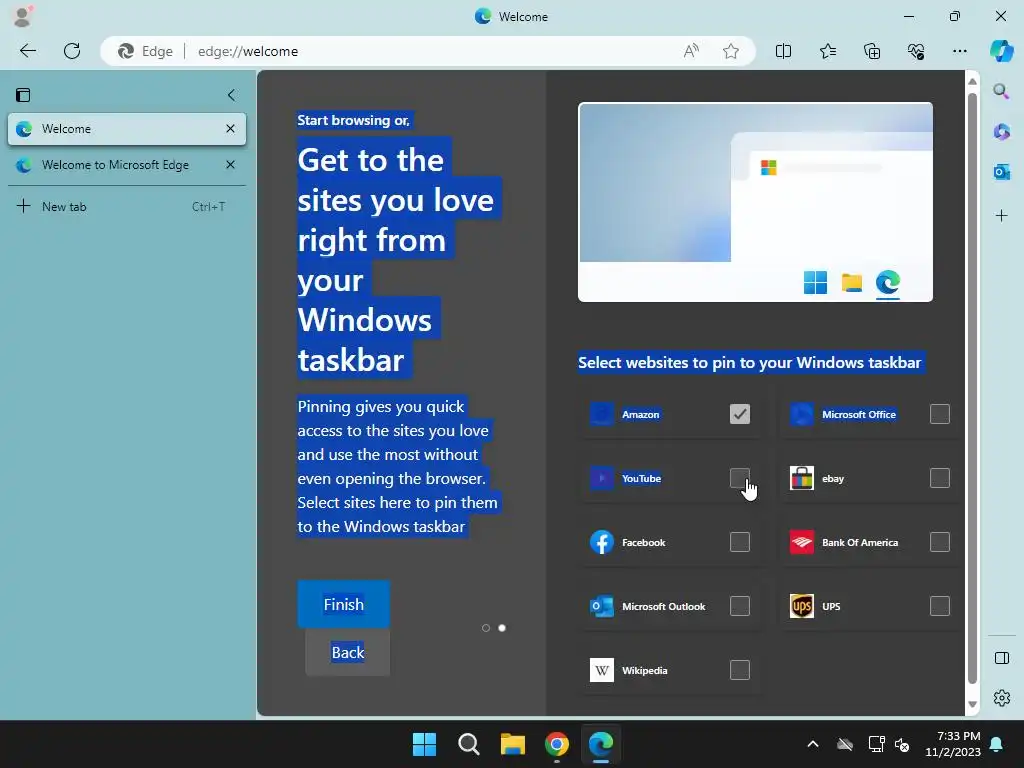Open the Tab actions menu icon
Viewport: 1024px width, 768px height.
point(23,95)
